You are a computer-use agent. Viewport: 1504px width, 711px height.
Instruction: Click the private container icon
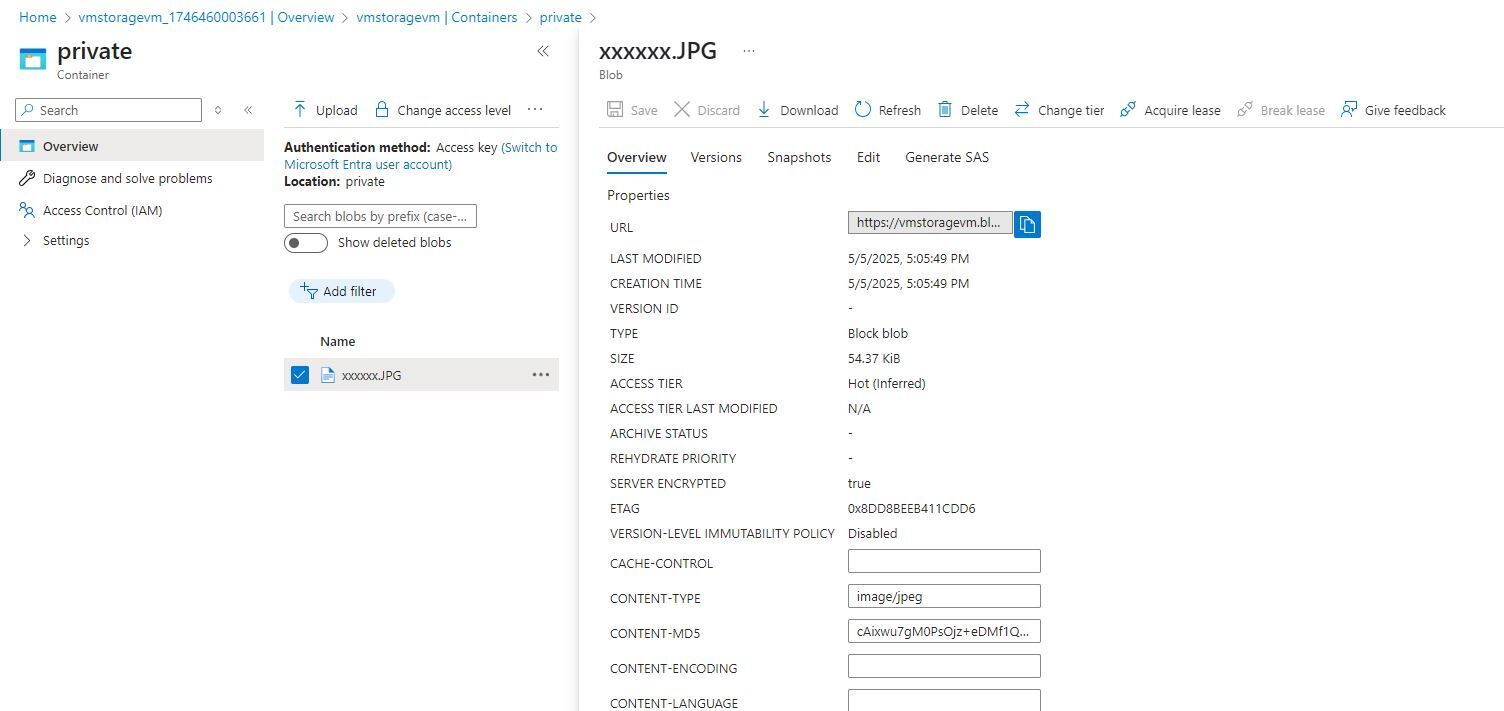(x=33, y=59)
